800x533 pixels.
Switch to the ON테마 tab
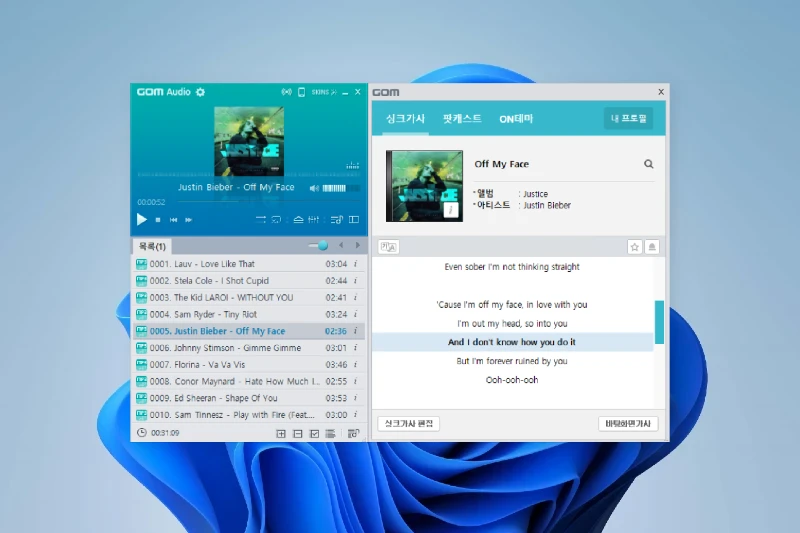click(x=516, y=119)
